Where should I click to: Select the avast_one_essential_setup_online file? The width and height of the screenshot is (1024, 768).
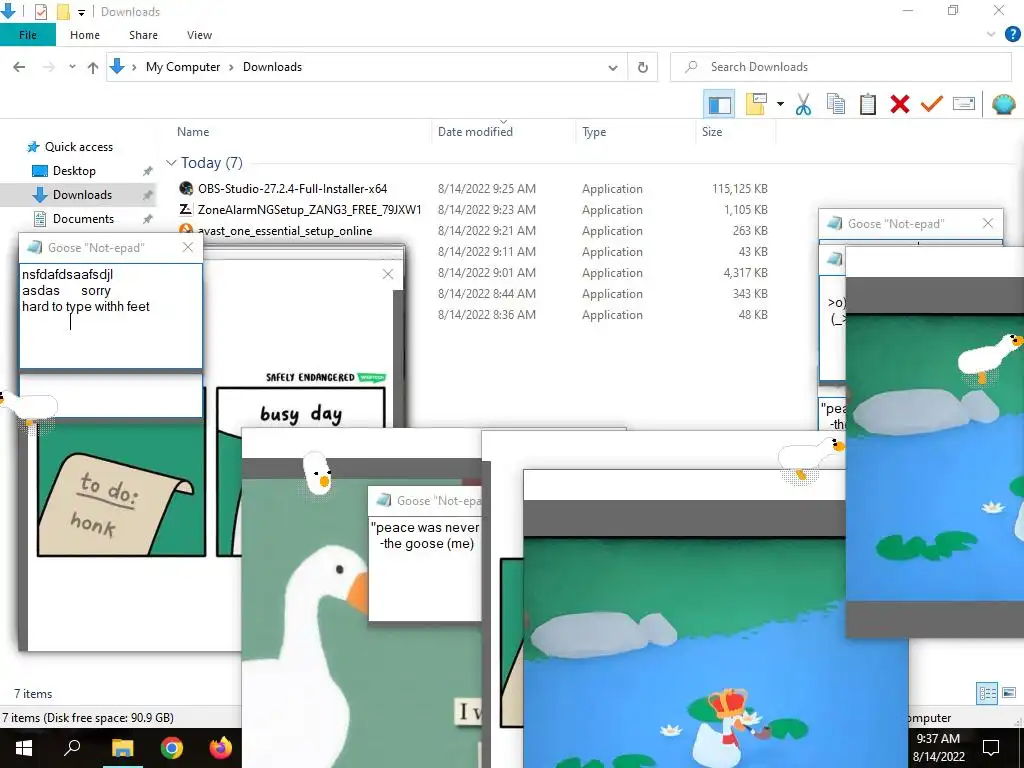[285, 231]
